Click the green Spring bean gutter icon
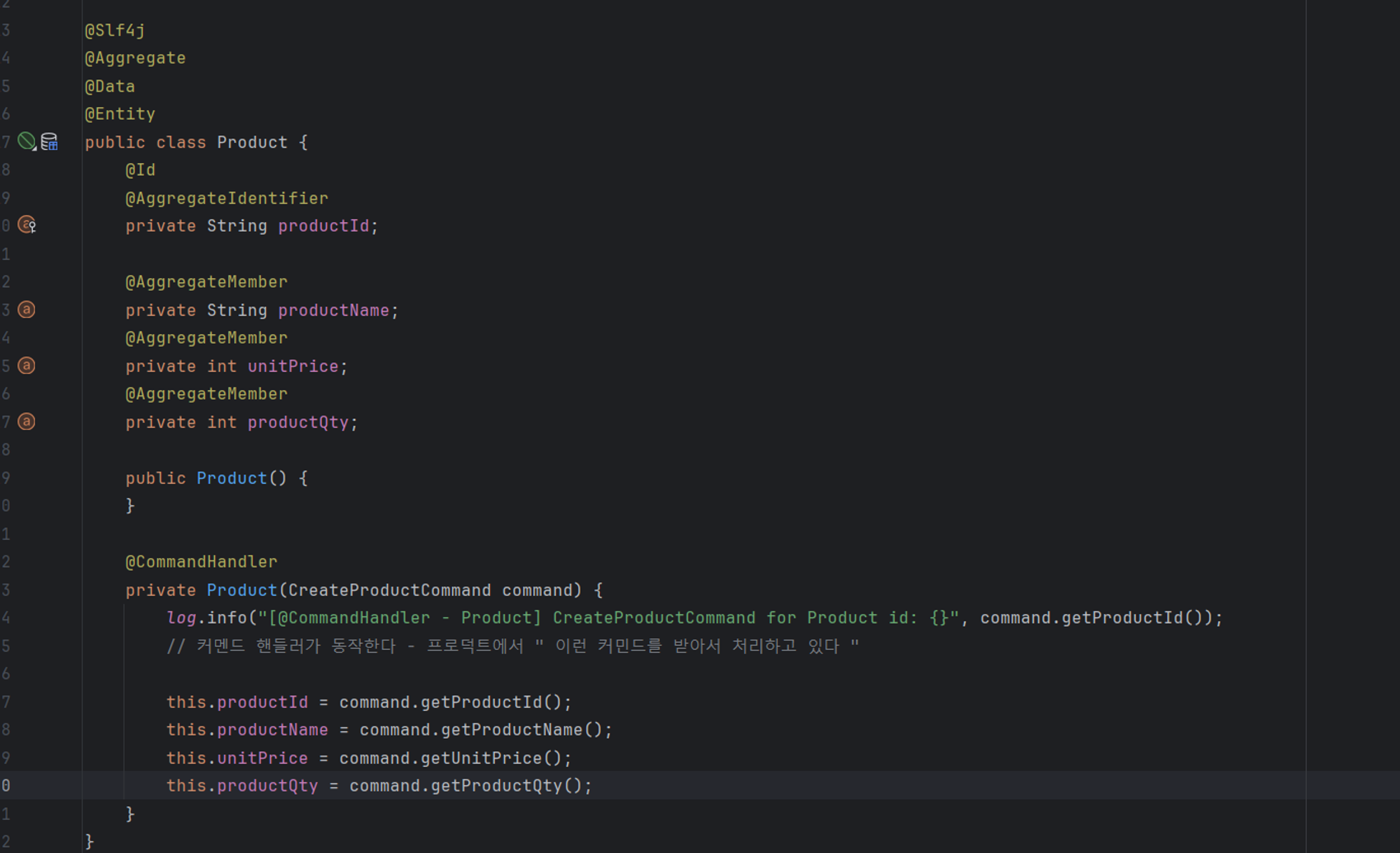The width and height of the screenshot is (1400, 853). pyautogui.click(x=27, y=141)
